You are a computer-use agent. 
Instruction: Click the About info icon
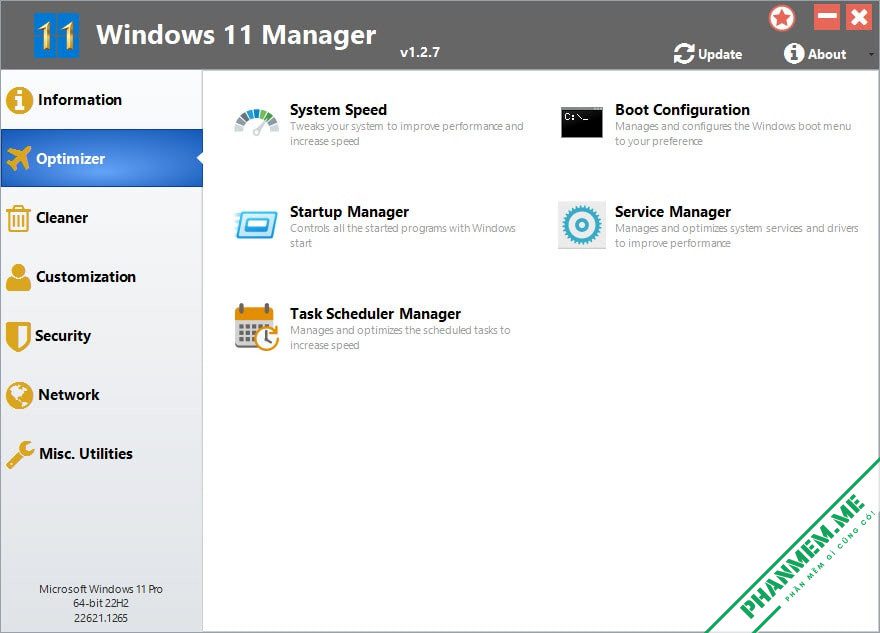[x=794, y=54]
